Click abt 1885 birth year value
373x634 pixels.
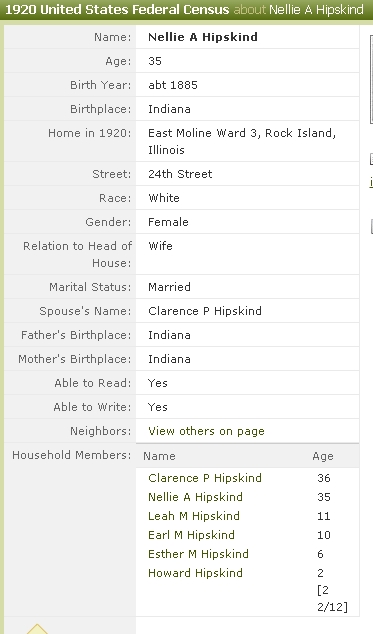coord(173,85)
